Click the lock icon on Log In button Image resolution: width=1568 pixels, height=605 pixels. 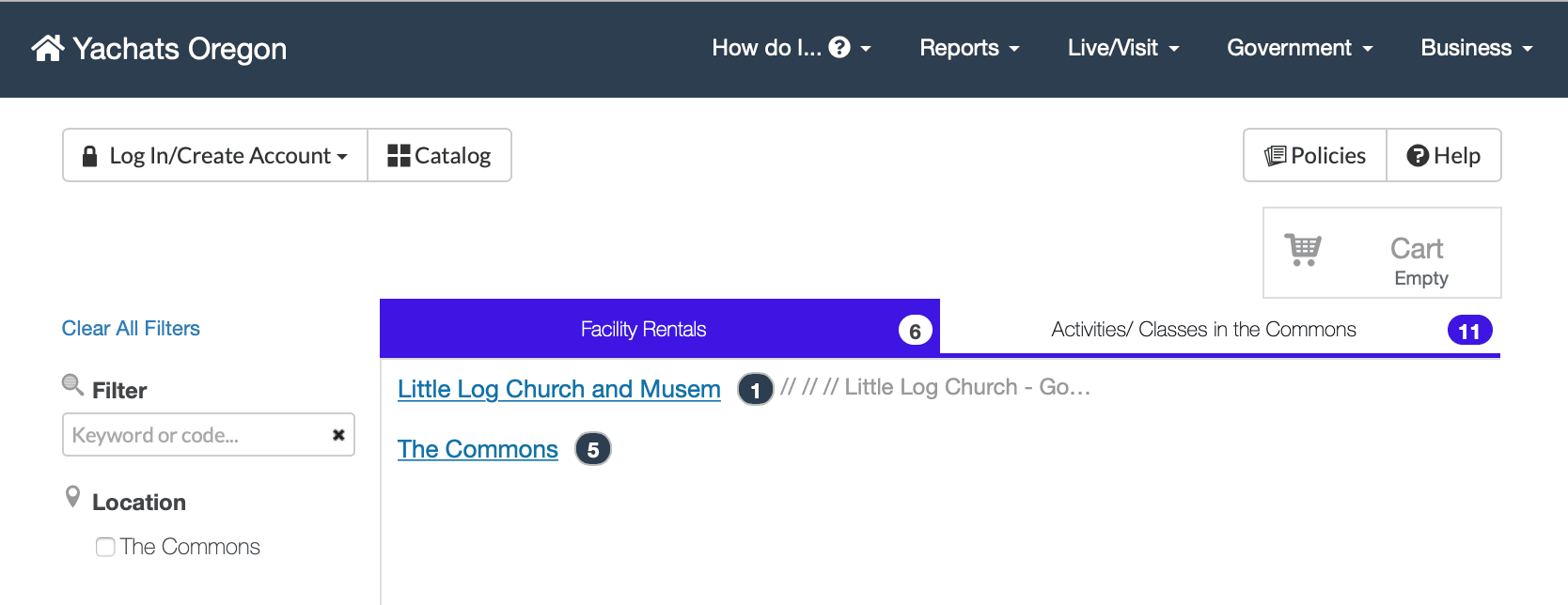click(x=90, y=155)
